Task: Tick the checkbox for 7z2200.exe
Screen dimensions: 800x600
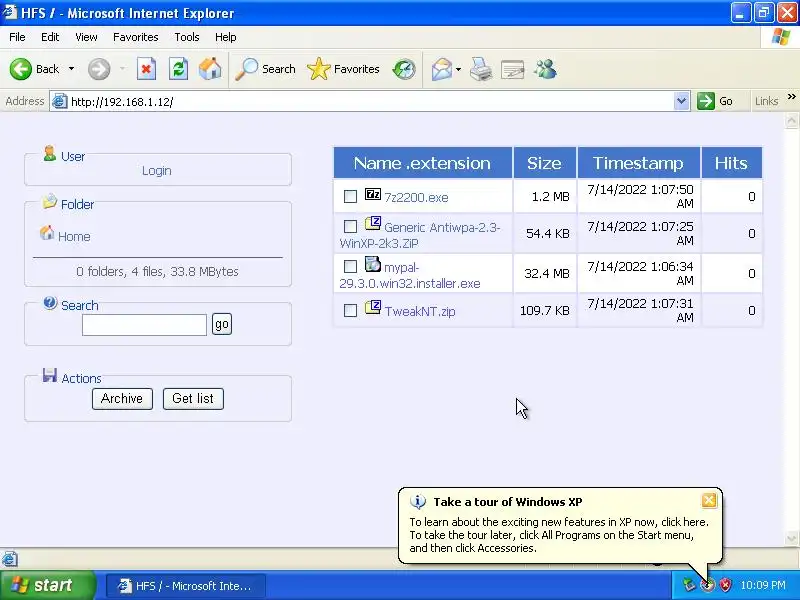Action: (x=350, y=196)
